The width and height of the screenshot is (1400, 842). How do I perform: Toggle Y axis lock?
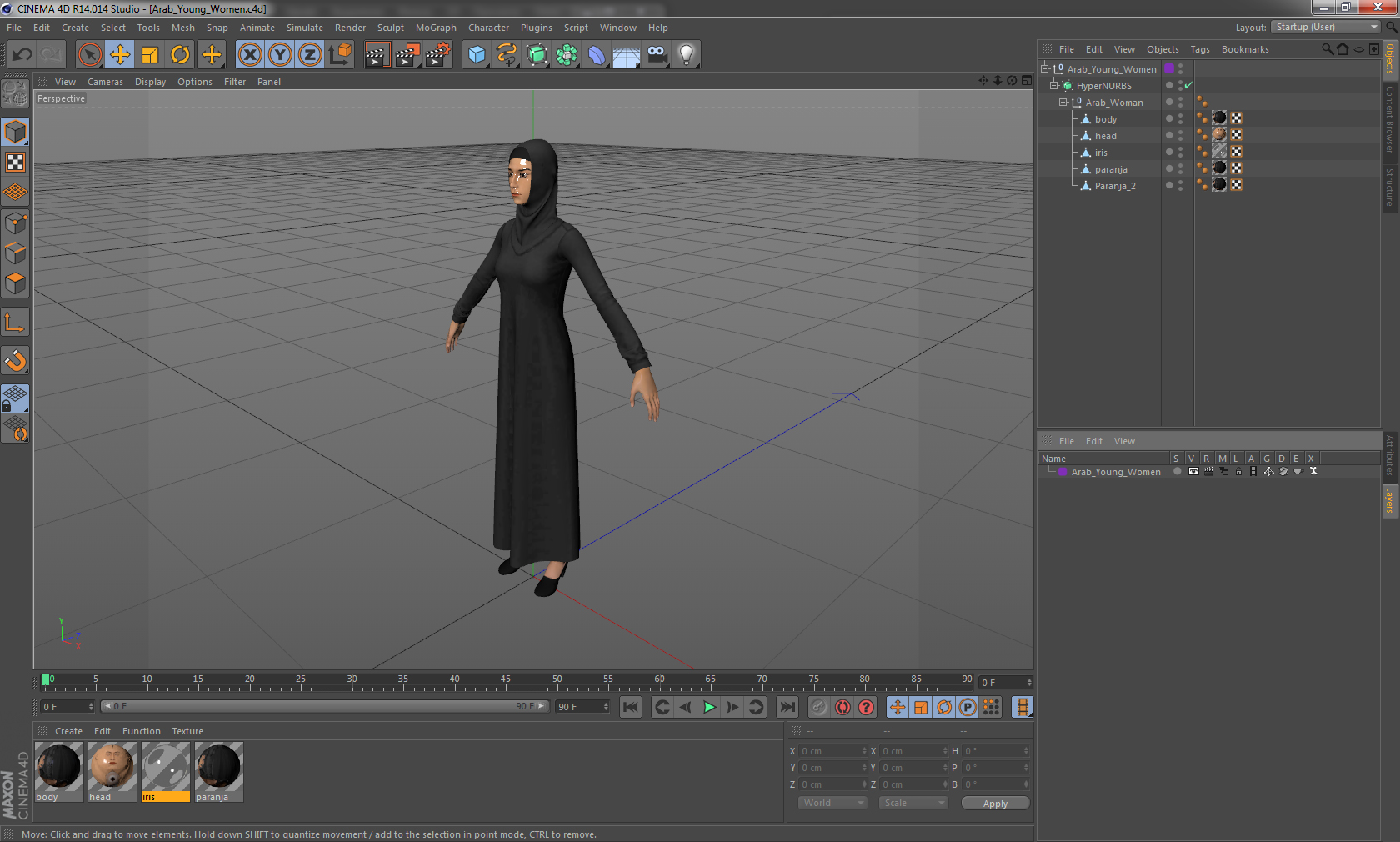280,55
